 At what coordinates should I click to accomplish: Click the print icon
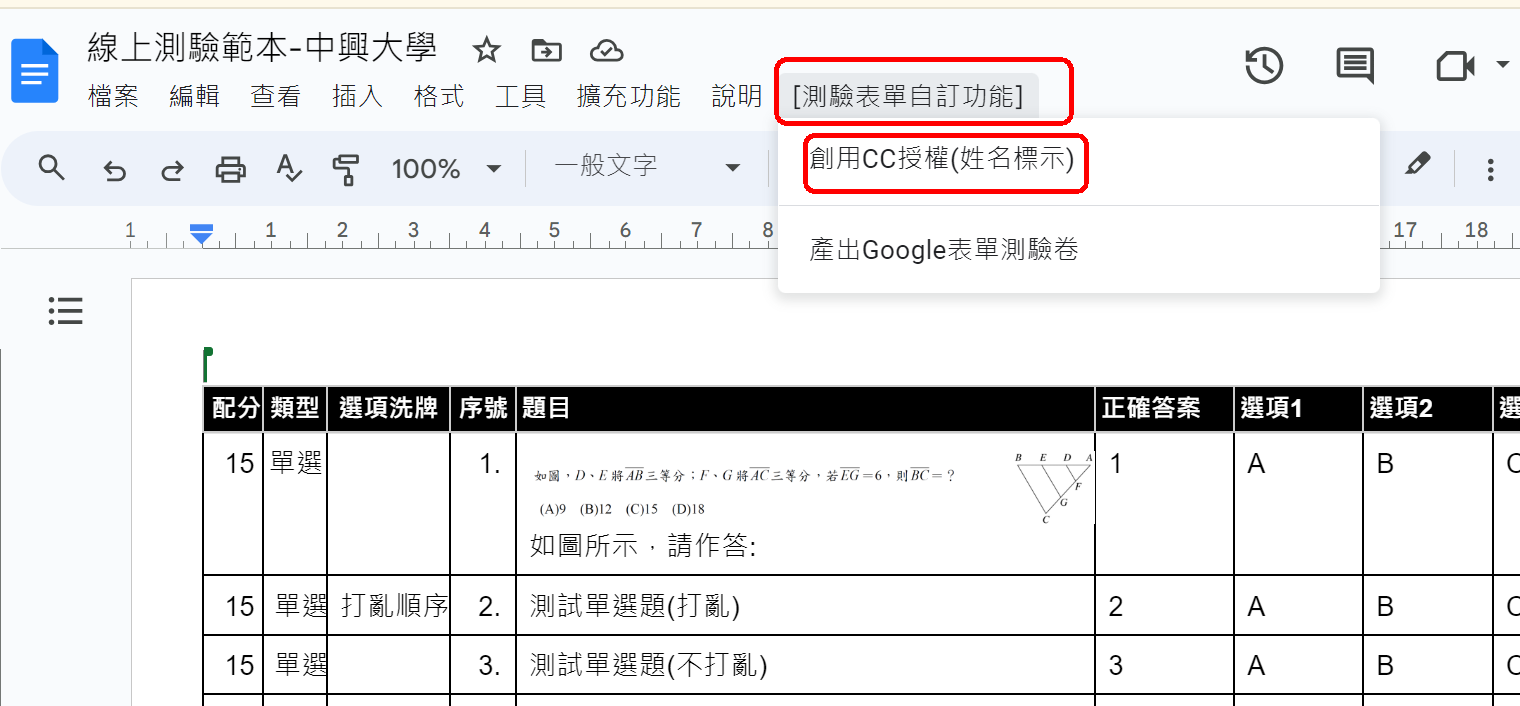[x=230, y=169]
